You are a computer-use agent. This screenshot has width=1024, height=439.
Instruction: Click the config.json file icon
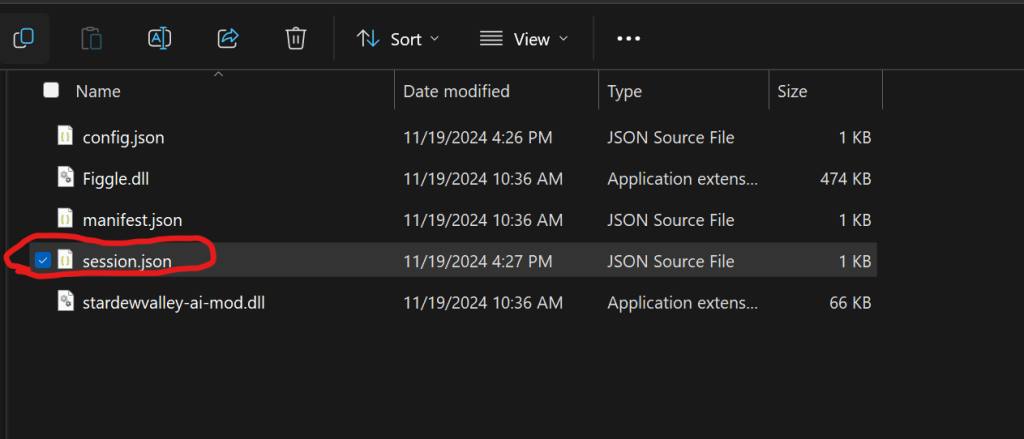(x=65, y=137)
